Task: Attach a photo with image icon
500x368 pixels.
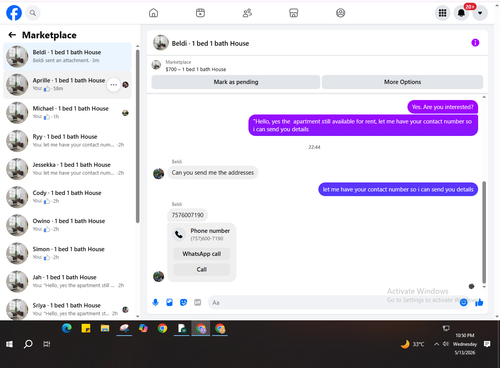Action: [169, 302]
